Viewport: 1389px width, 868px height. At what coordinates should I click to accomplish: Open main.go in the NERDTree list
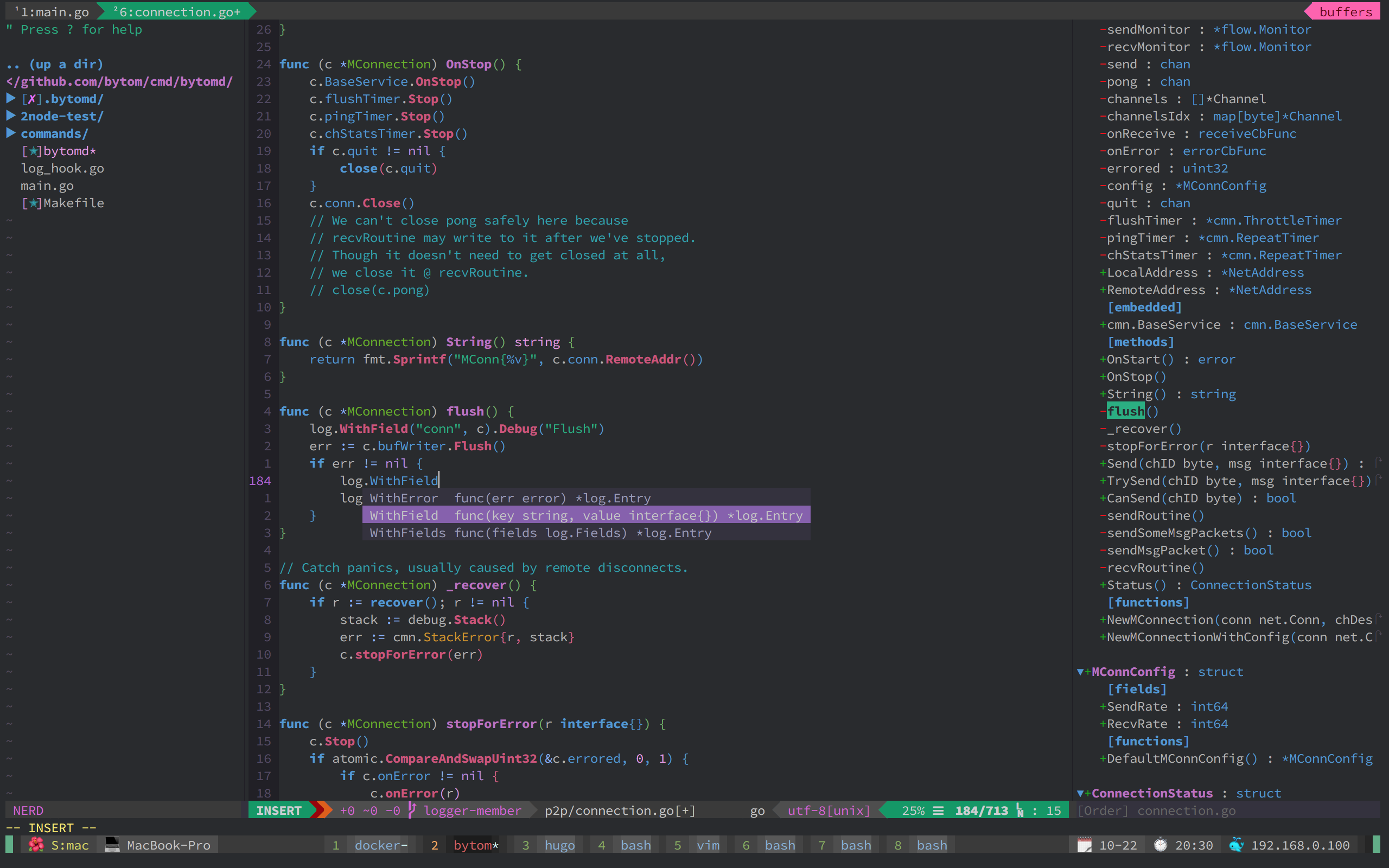47,186
